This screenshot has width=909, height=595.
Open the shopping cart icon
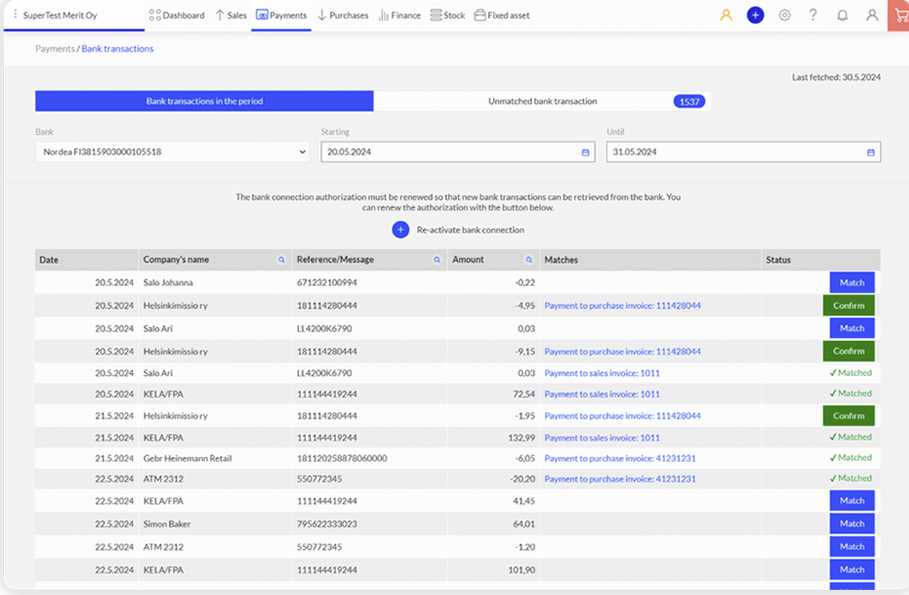898,15
